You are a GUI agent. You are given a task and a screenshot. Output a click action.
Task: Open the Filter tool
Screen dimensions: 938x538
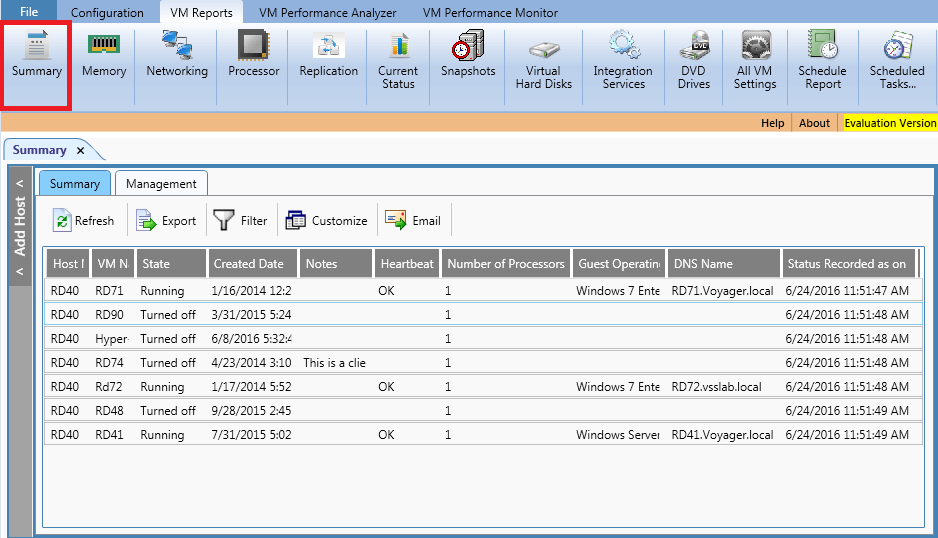click(x=240, y=221)
